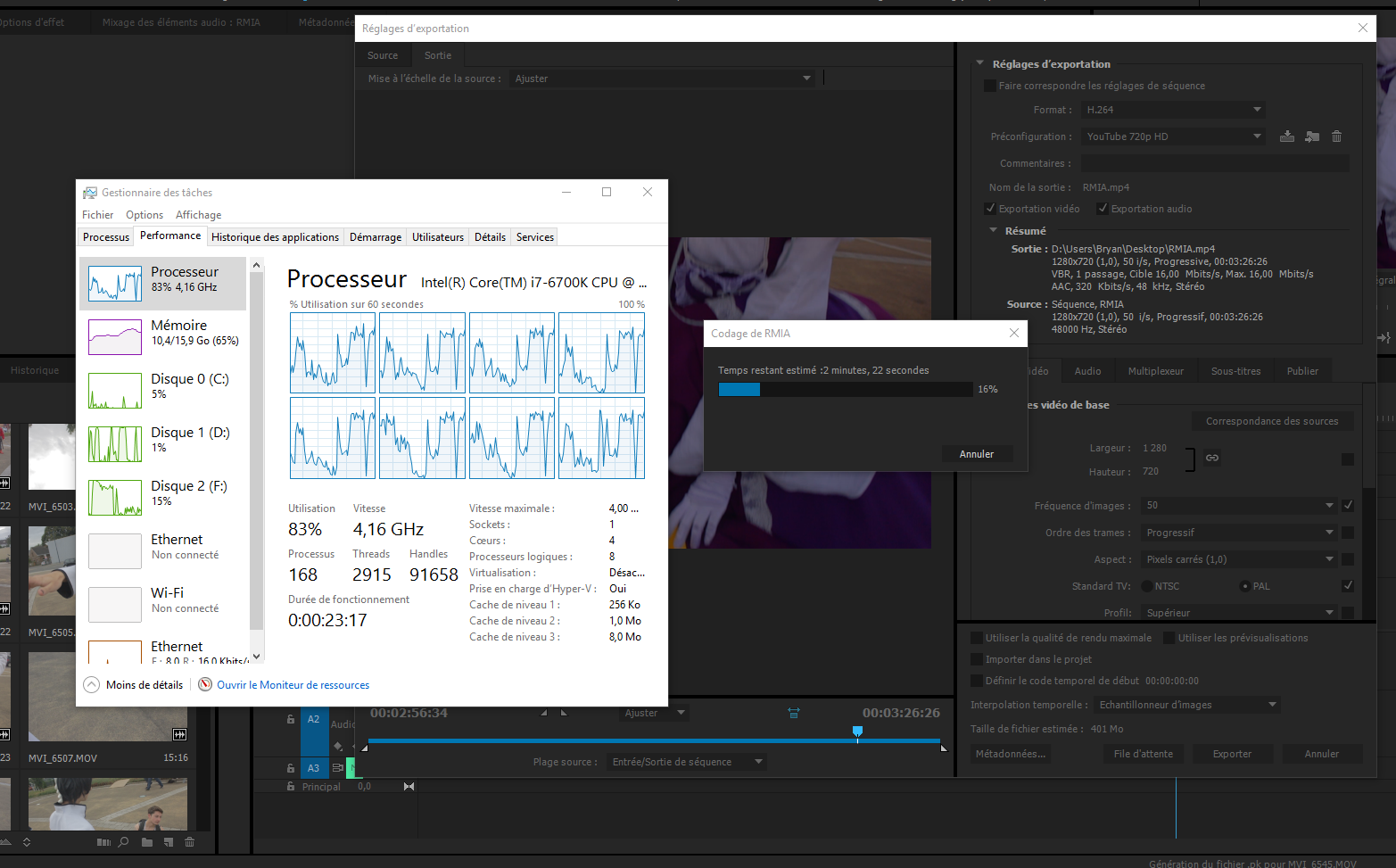This screenshot has height=868, width=1396.
Task: Open the Processus tab in Task Manager
Action: click(106, 236)
